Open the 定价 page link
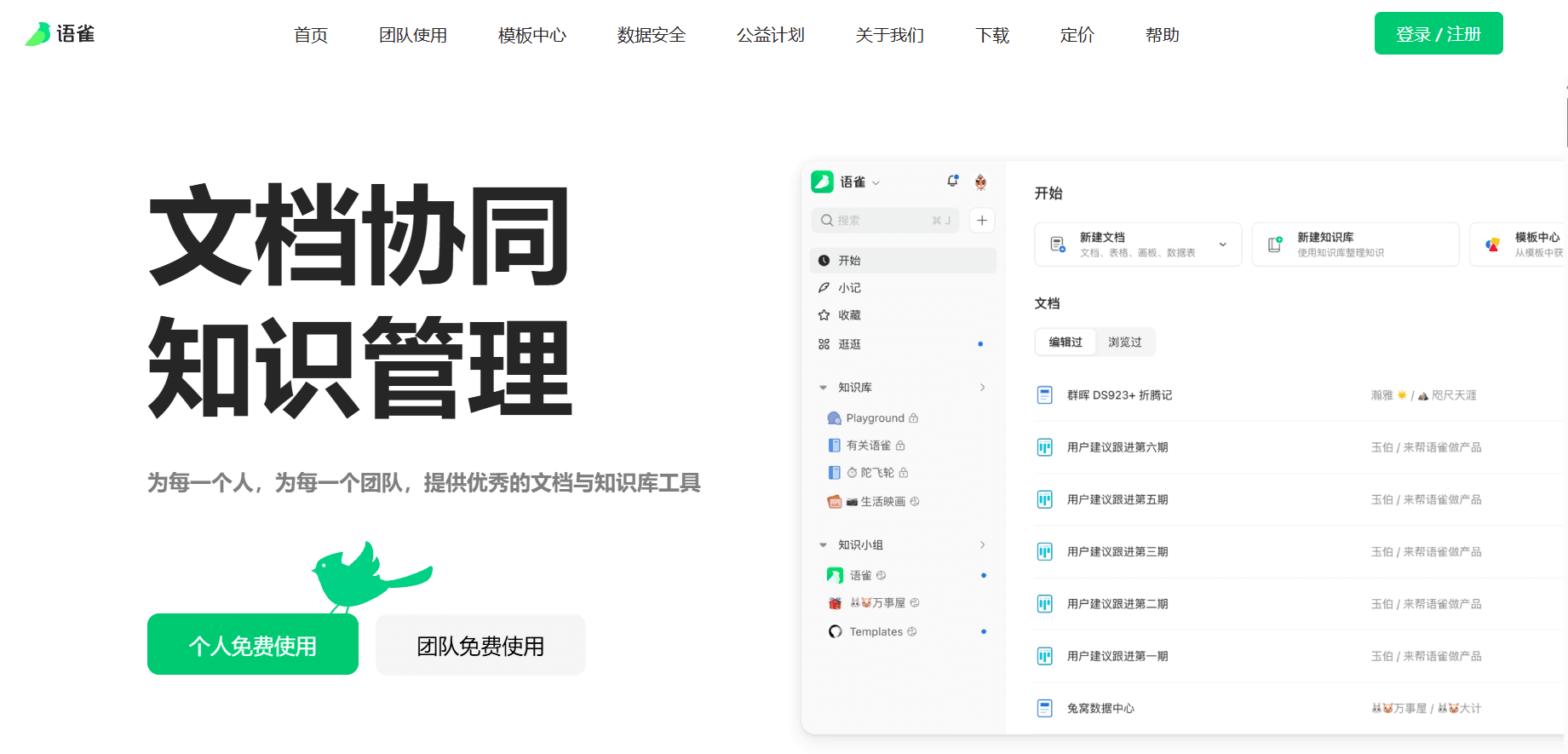The height and width of the screenshot is (754, 1568). pos(1077,35)
